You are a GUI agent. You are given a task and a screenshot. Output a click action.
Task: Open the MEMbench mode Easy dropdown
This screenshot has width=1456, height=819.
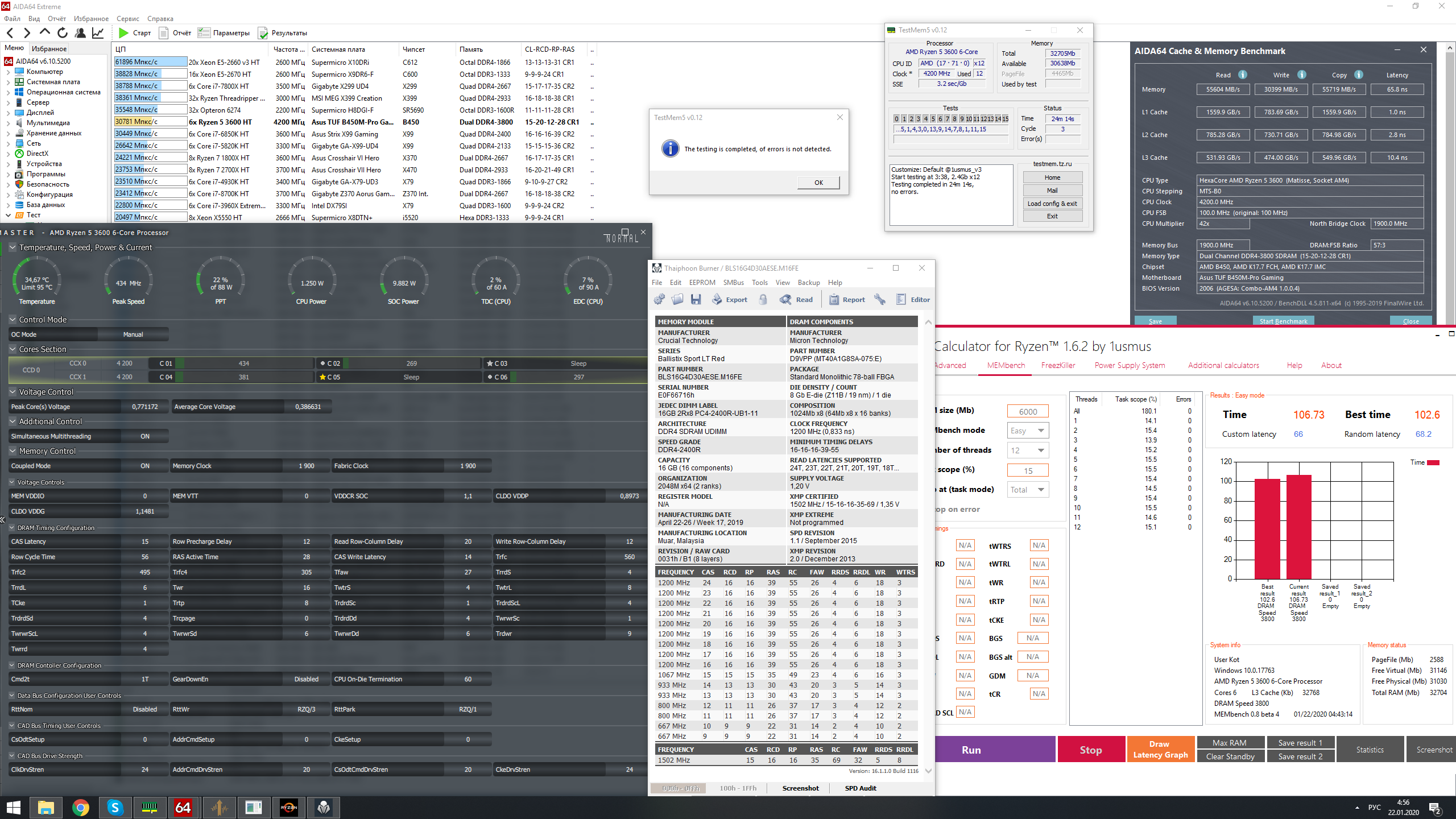(x=1028, y=431)
